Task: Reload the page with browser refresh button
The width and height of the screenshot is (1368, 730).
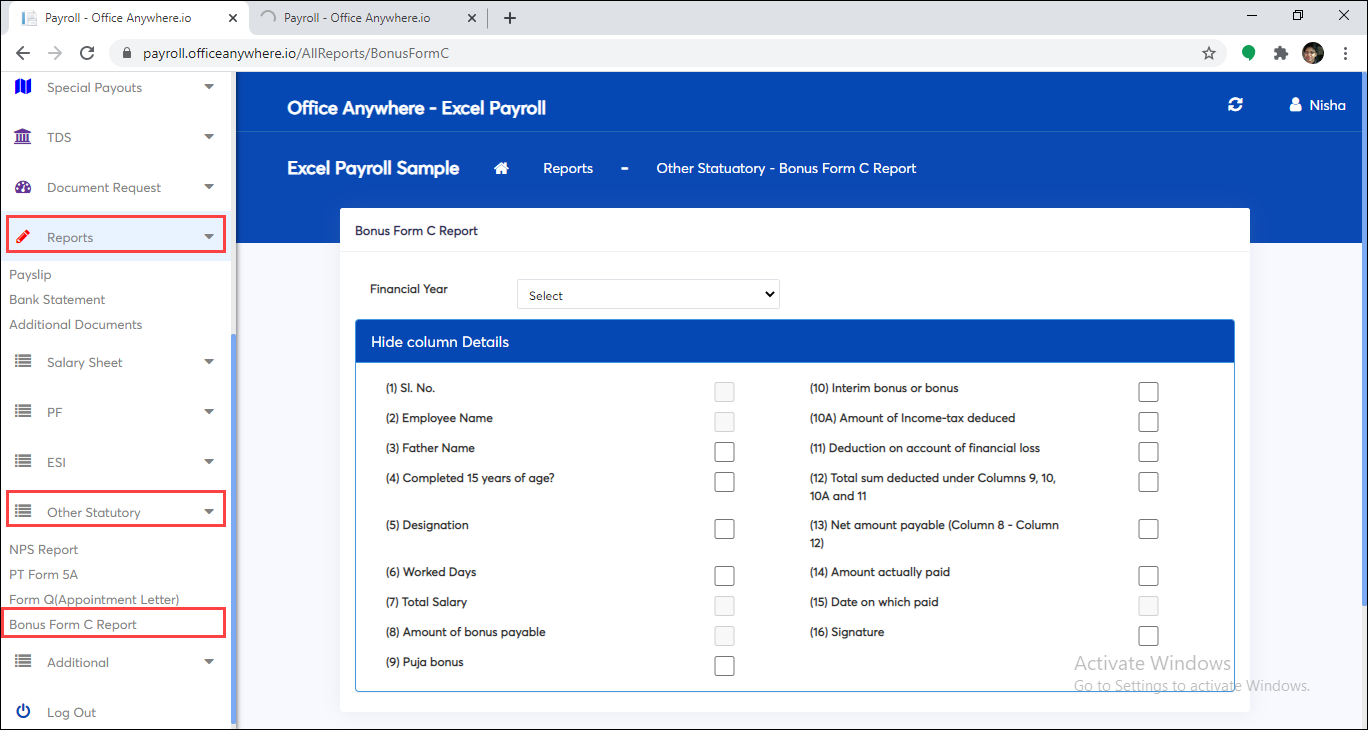Action: (87, 53)
